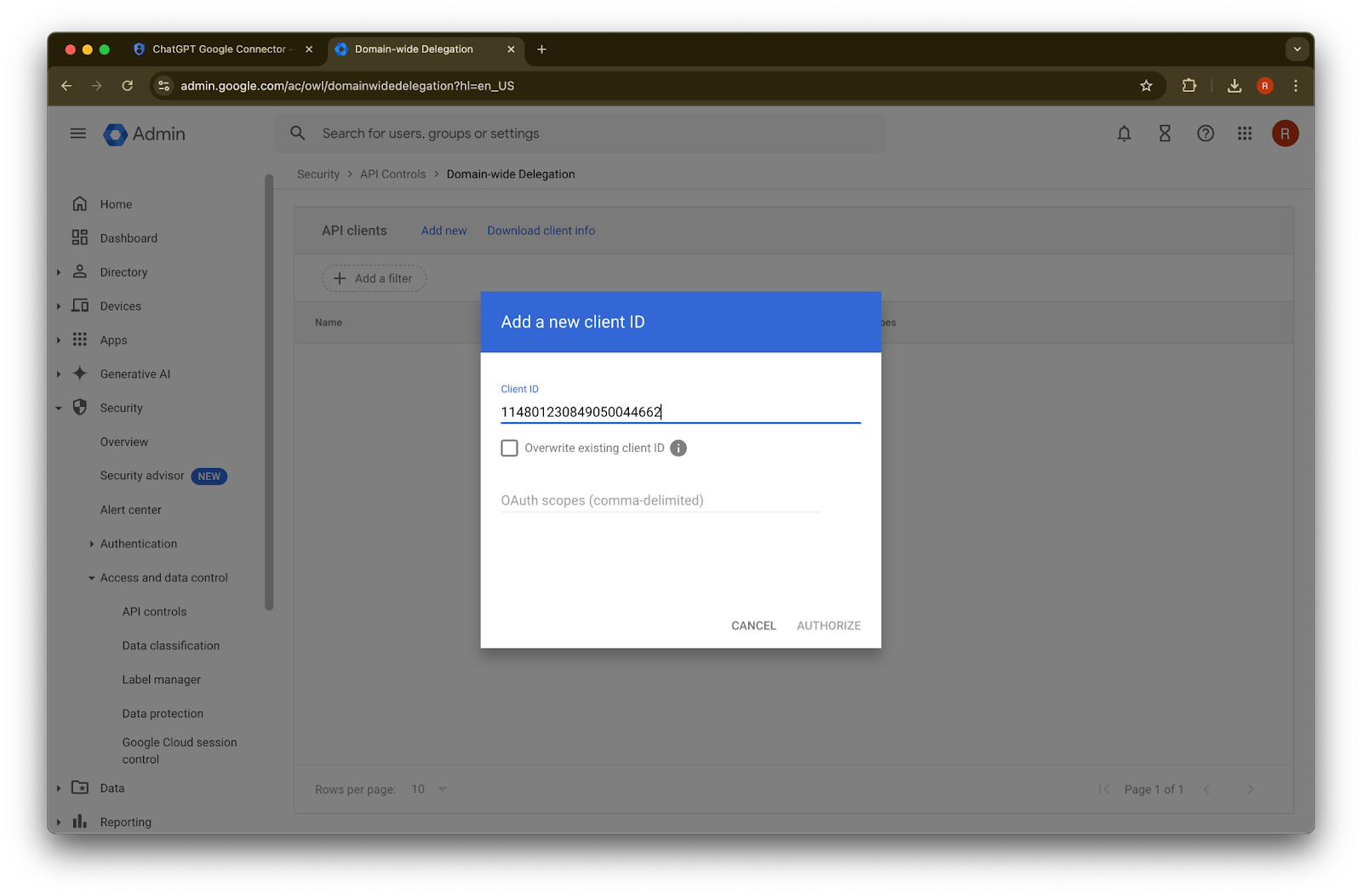The width and height of the screenshot is (1362, 896).
Task: Go to next page of results
Action: (x=1250, y=790)
